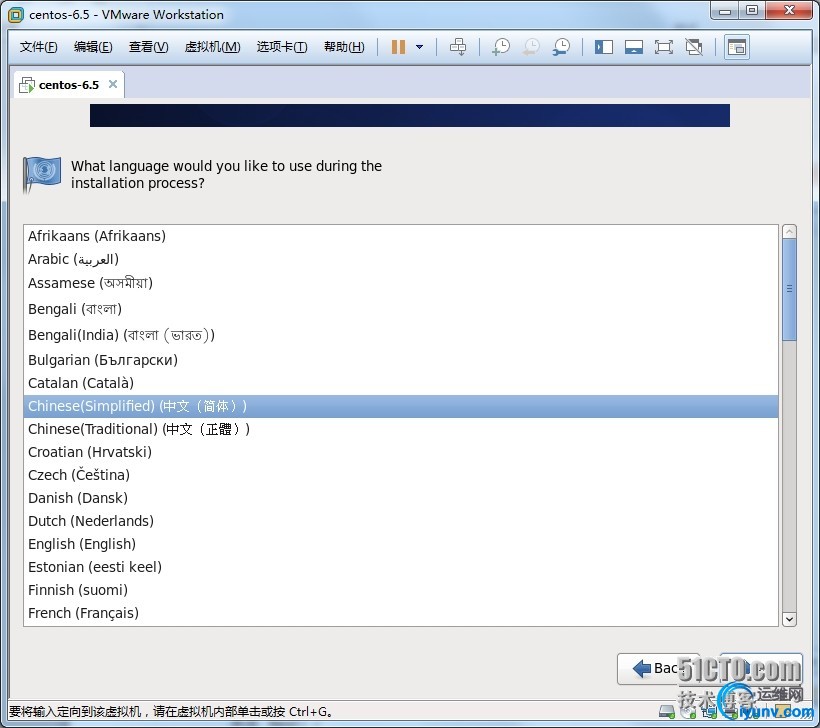Close the centos-6.5 tab

(112, 84)
